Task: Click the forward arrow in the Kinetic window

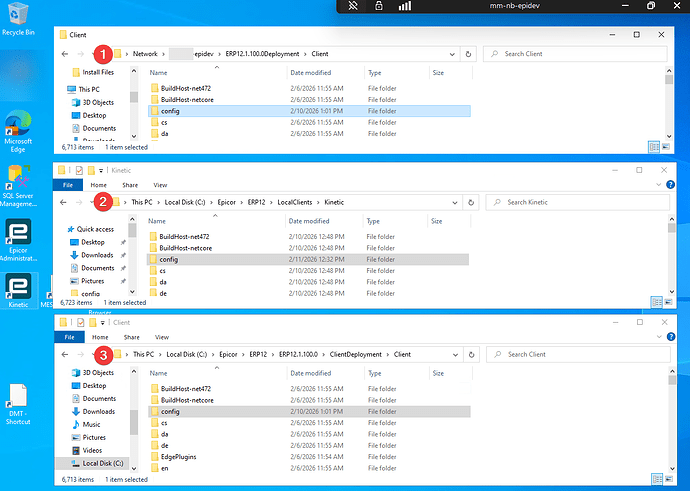Action: pyautogui.click(x=79, y=202)
